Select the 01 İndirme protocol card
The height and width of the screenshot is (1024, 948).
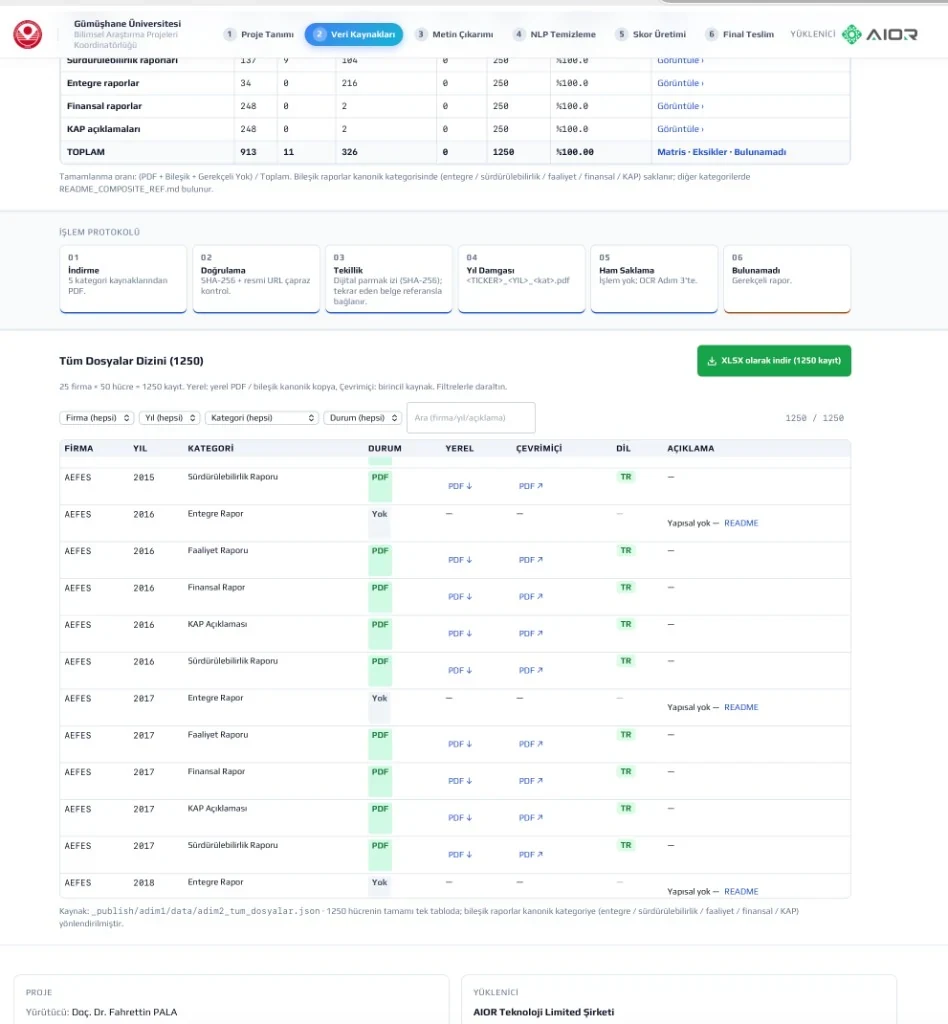point(123,279)
